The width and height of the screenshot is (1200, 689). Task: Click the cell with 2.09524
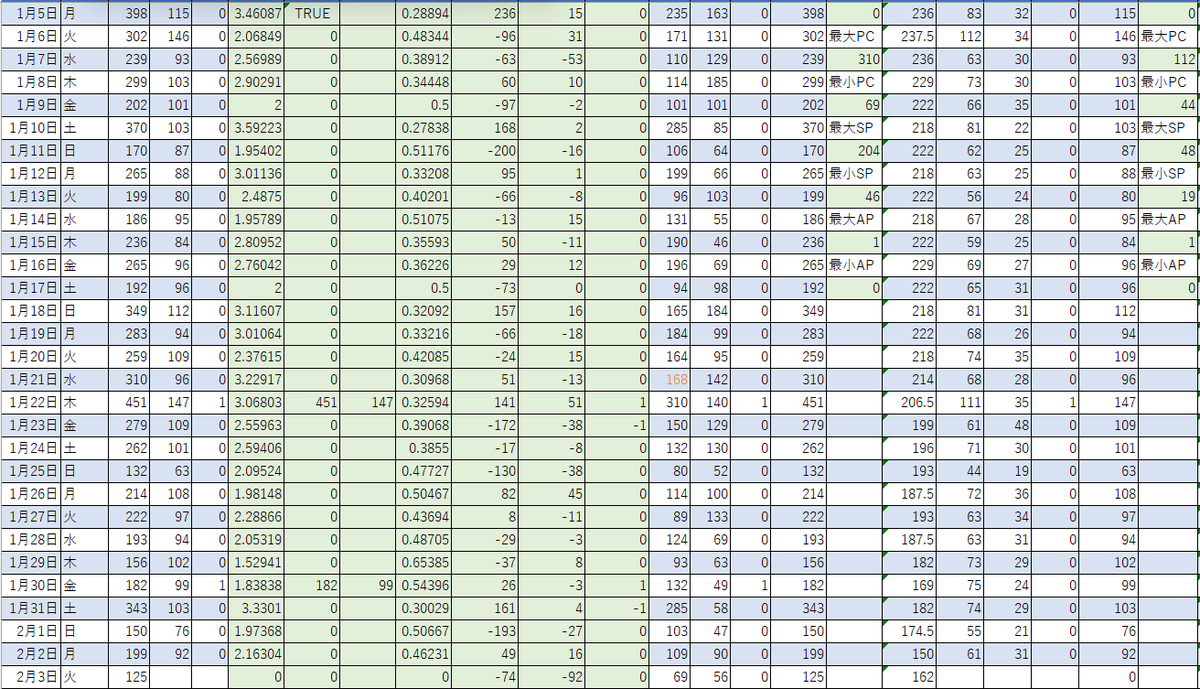click(256, 469)
